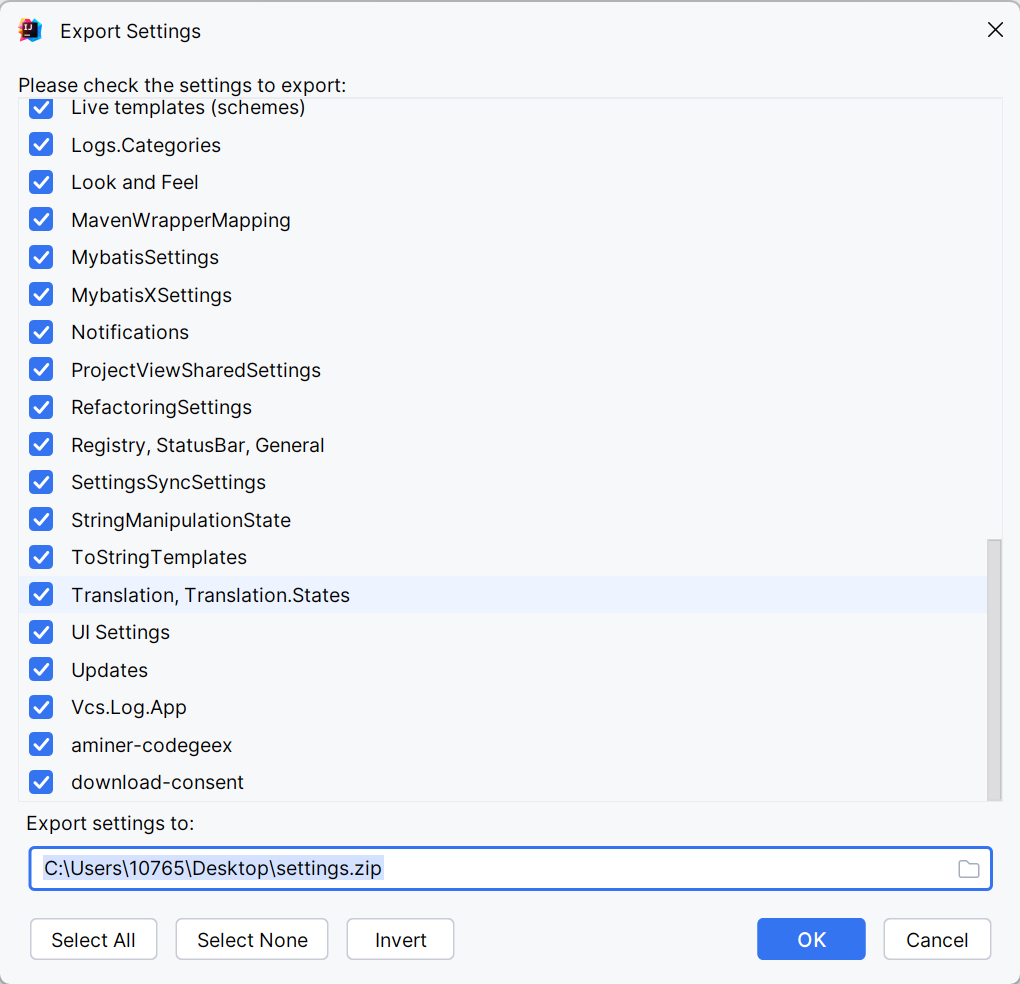Click the Select All button
This screenshot has height=984, width=1020.
[x=94, y=940]
